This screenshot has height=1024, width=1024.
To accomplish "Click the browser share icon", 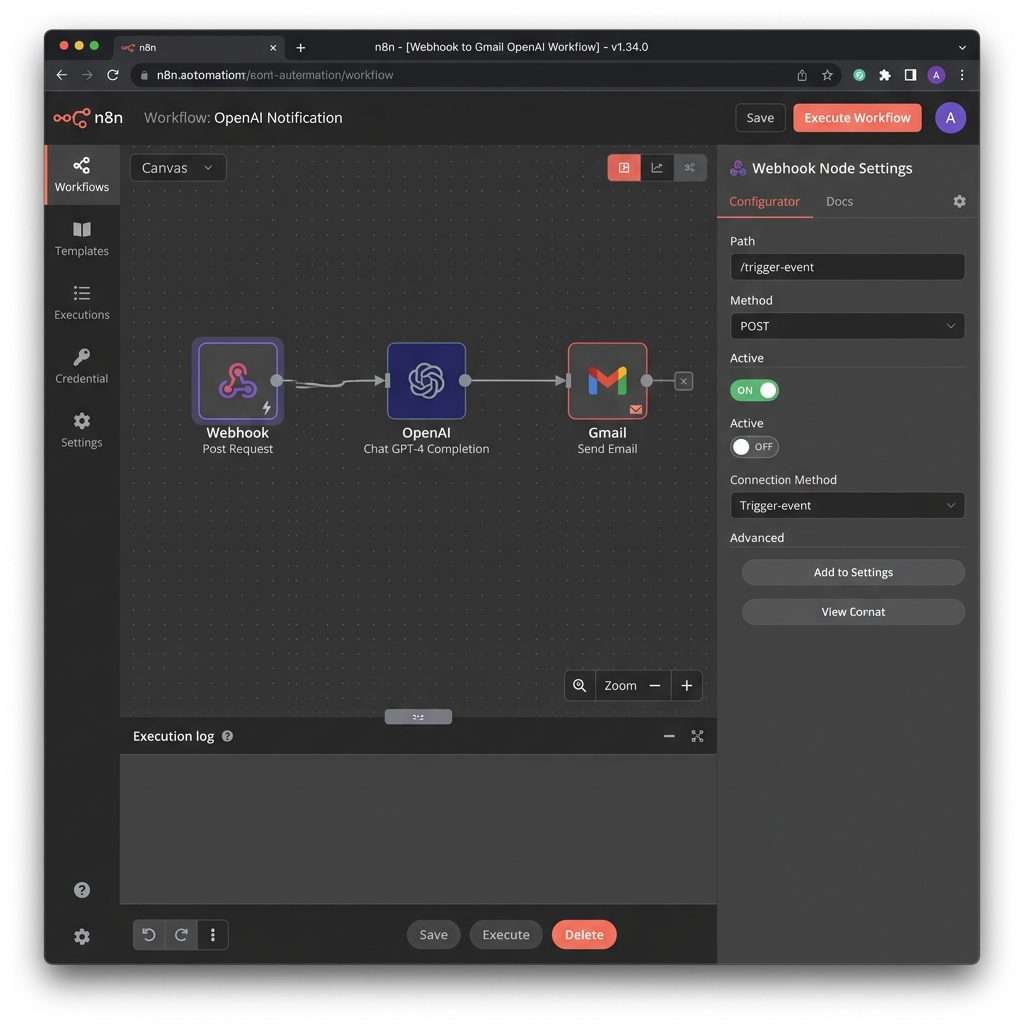I will point(802,75).
